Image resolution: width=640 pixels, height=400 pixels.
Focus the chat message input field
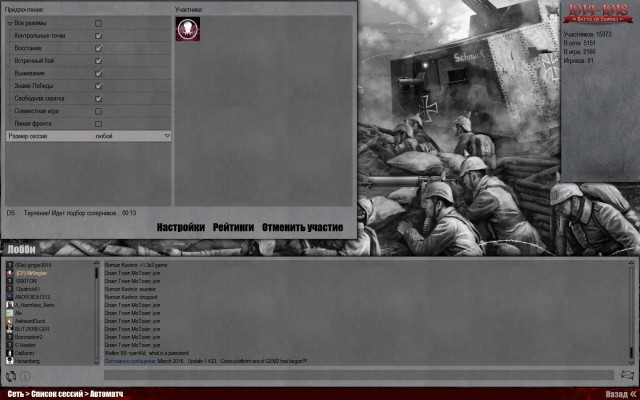tap(359, 375)
